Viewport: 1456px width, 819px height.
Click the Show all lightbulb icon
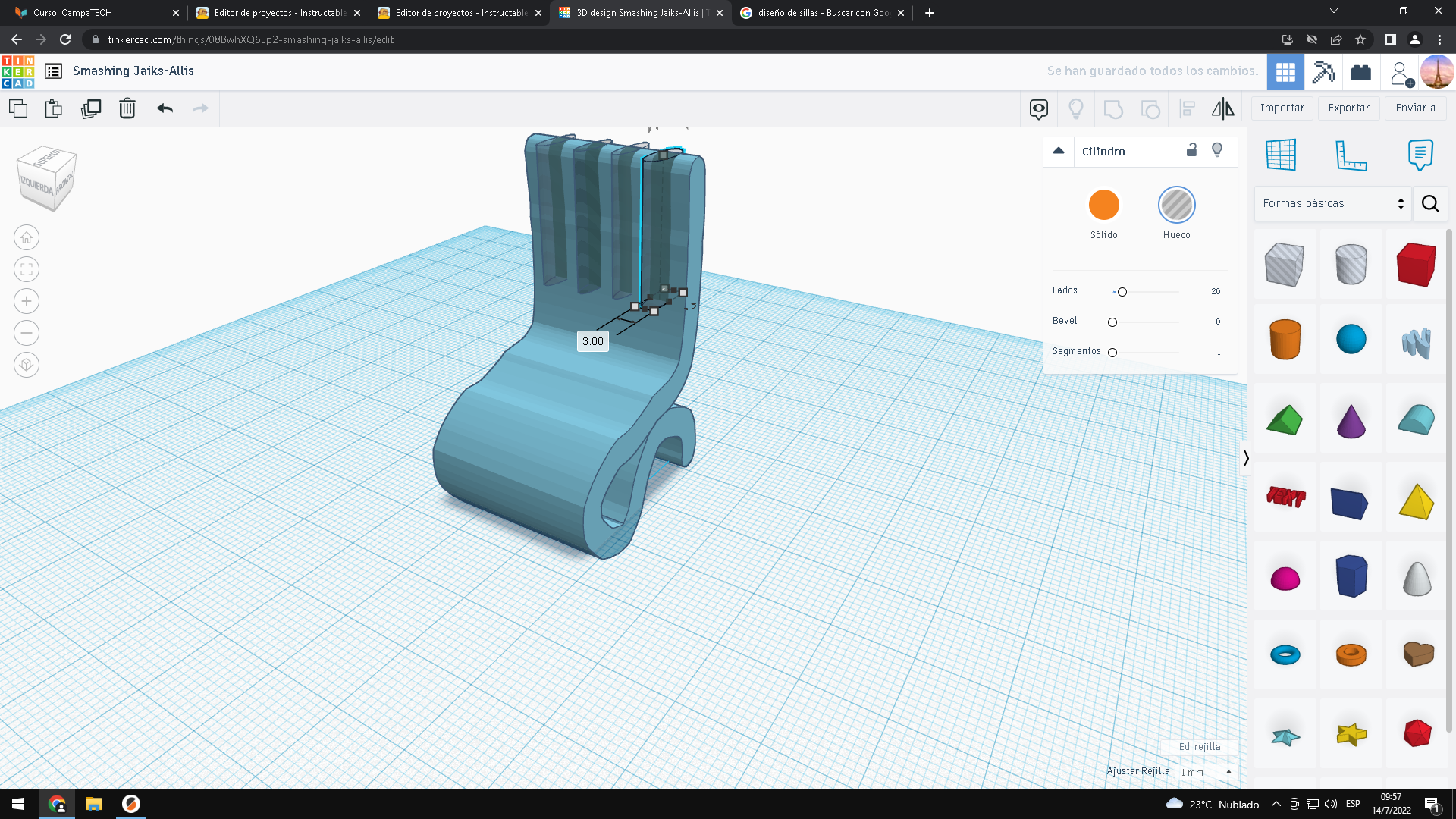tap(1075, 109)
